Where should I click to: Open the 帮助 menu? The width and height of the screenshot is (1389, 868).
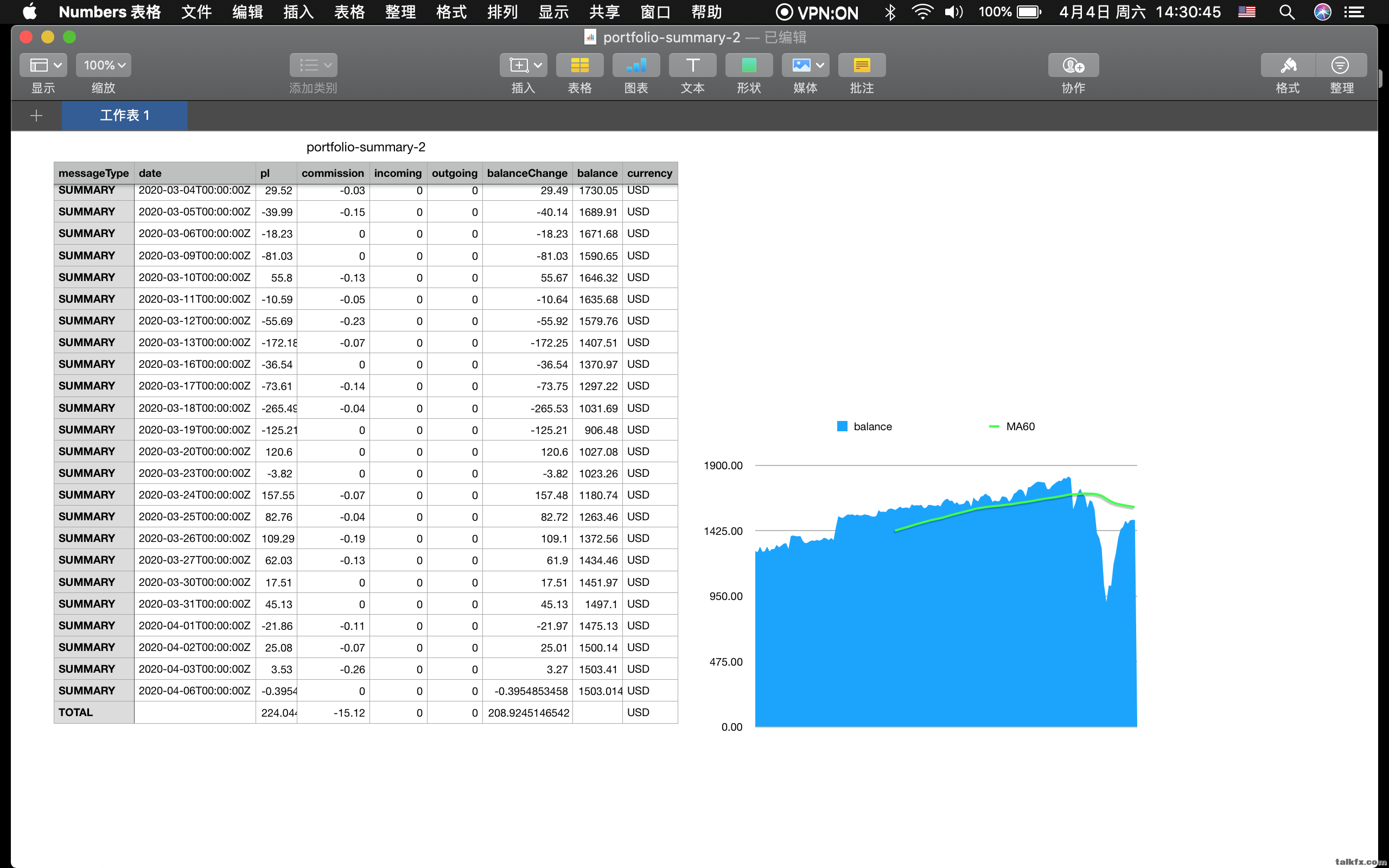[x=706, y=11]
